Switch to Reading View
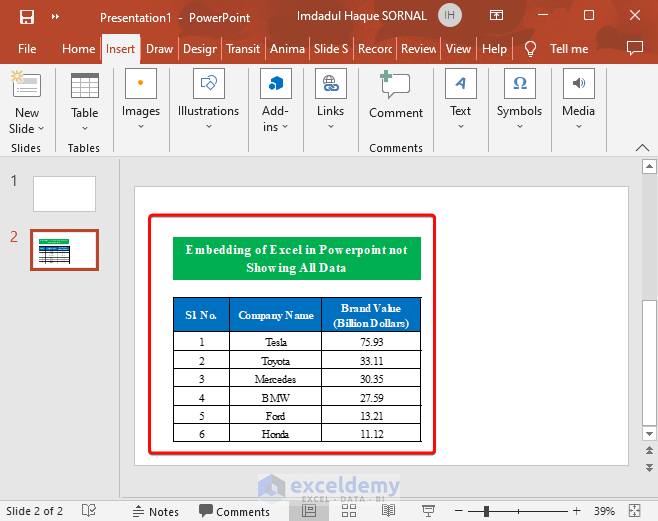 (x=388, y=511)
